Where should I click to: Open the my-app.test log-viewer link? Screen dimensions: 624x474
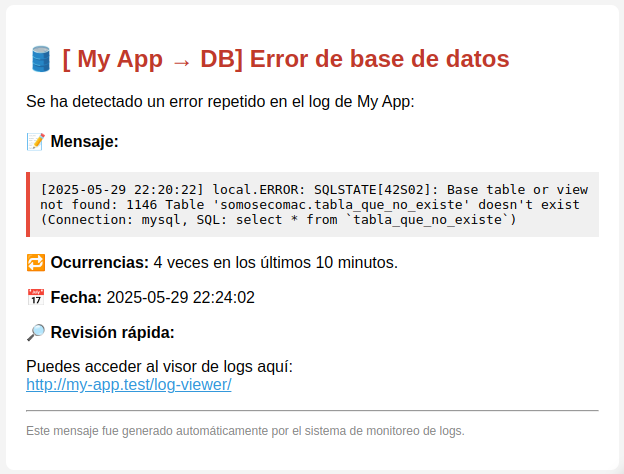point(128,384)
